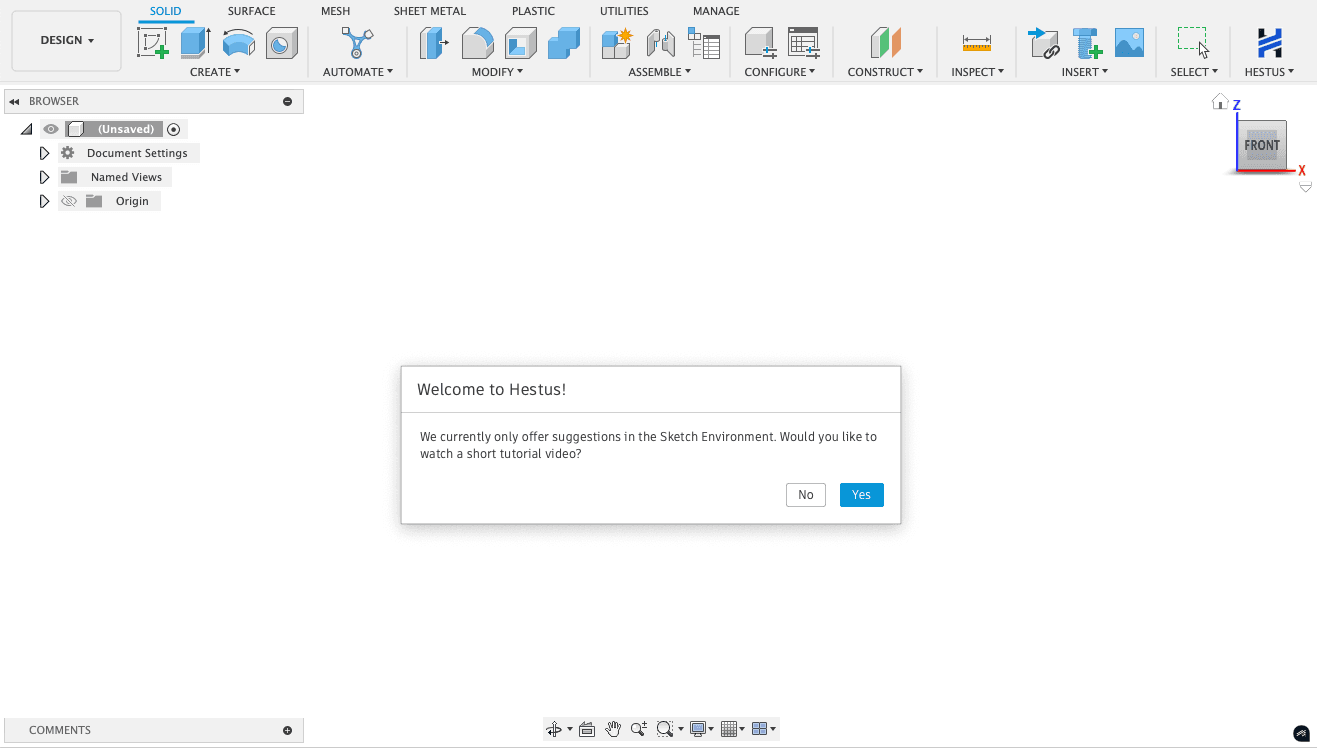Open the MODIFY dropdown menu
The width and height of the screenshot is (1317, 748).
(x=497, y=72)
